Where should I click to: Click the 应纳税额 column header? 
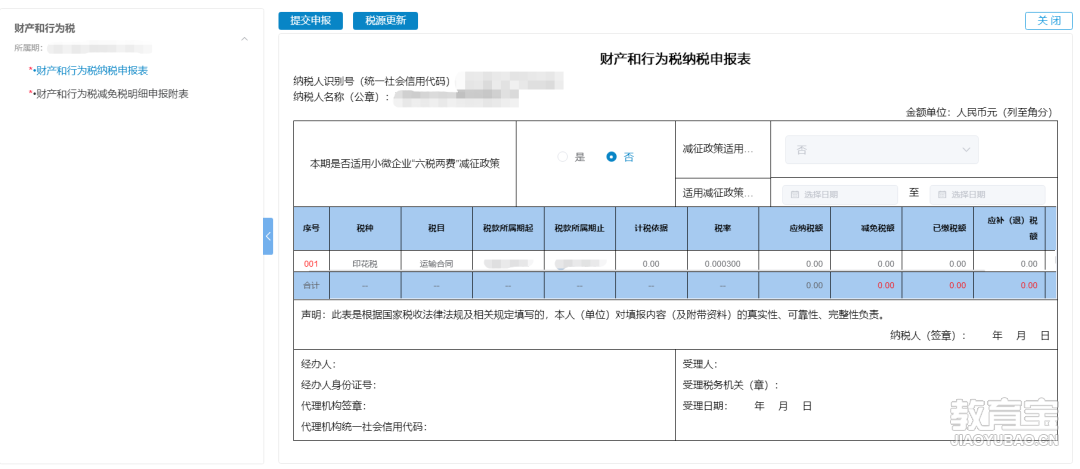tap(794, 229)
